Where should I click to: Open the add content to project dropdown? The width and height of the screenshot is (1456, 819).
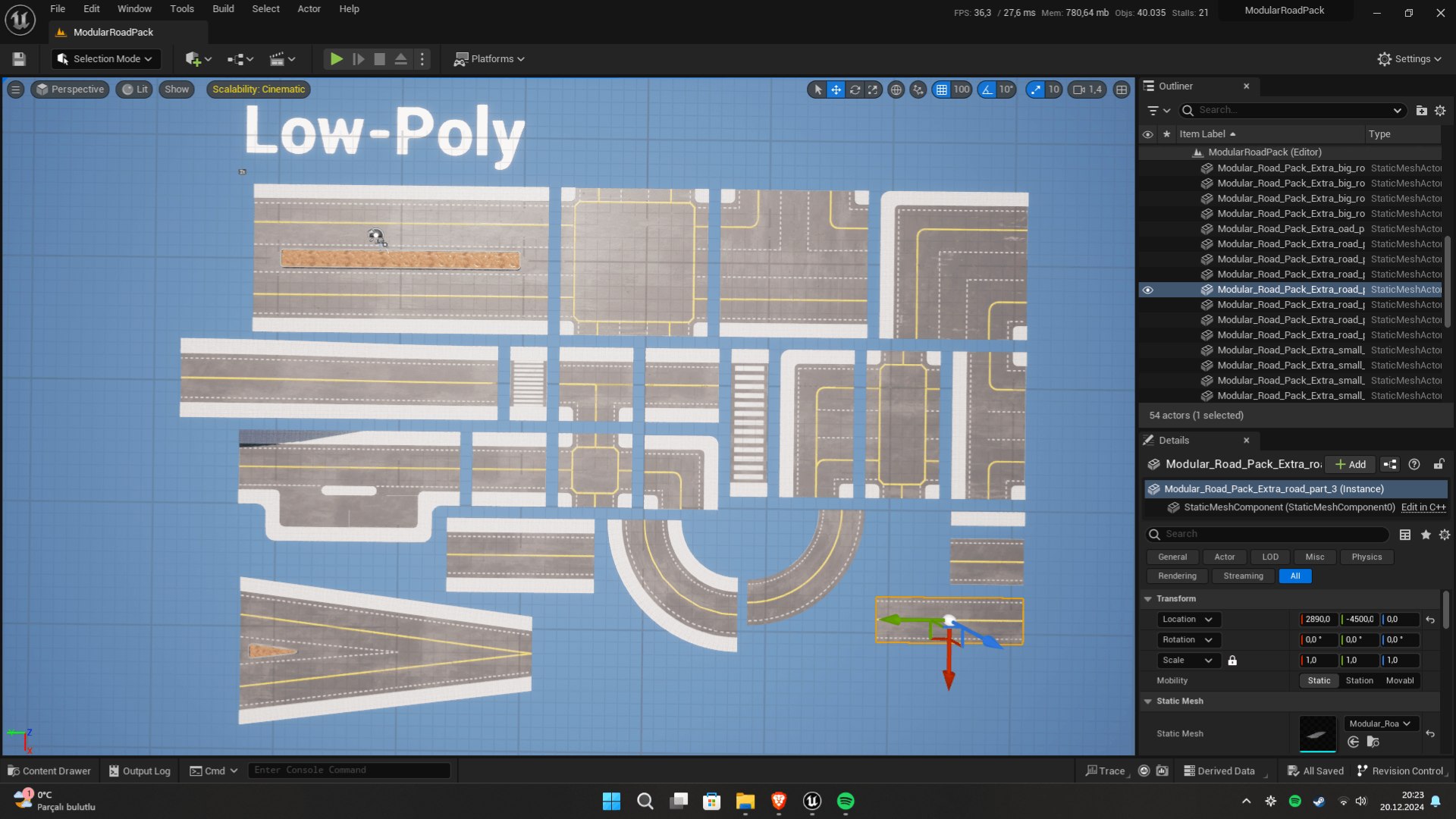[x=198, y=59]
